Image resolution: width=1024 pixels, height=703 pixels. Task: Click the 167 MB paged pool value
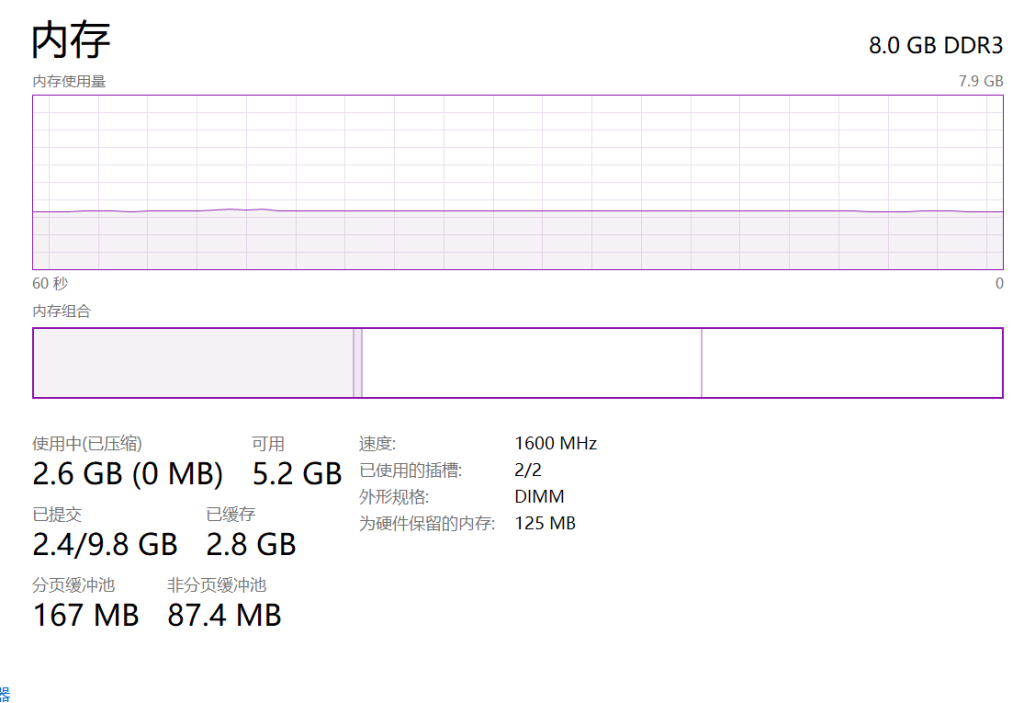pos(86,615)
